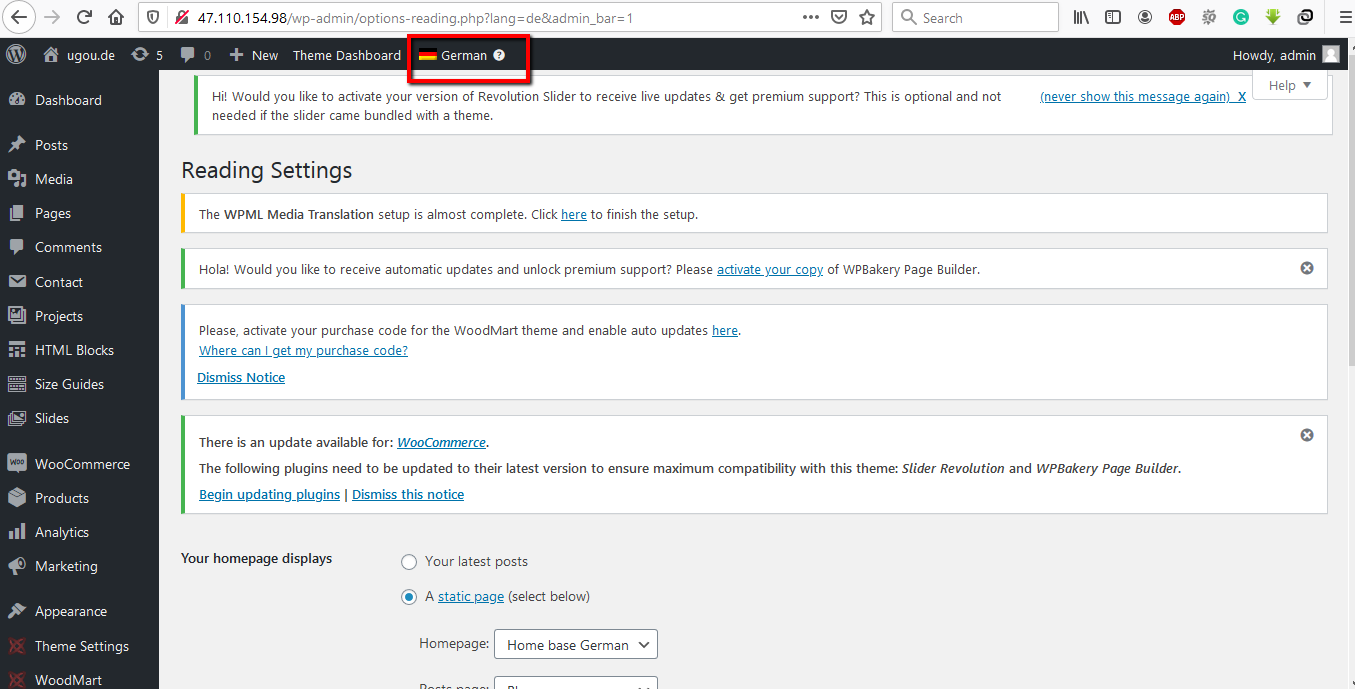Reload the page with the refresh icon
The height and width of the screenshot is (689, 1355).
pyautogui.click(x=84, y=17)
